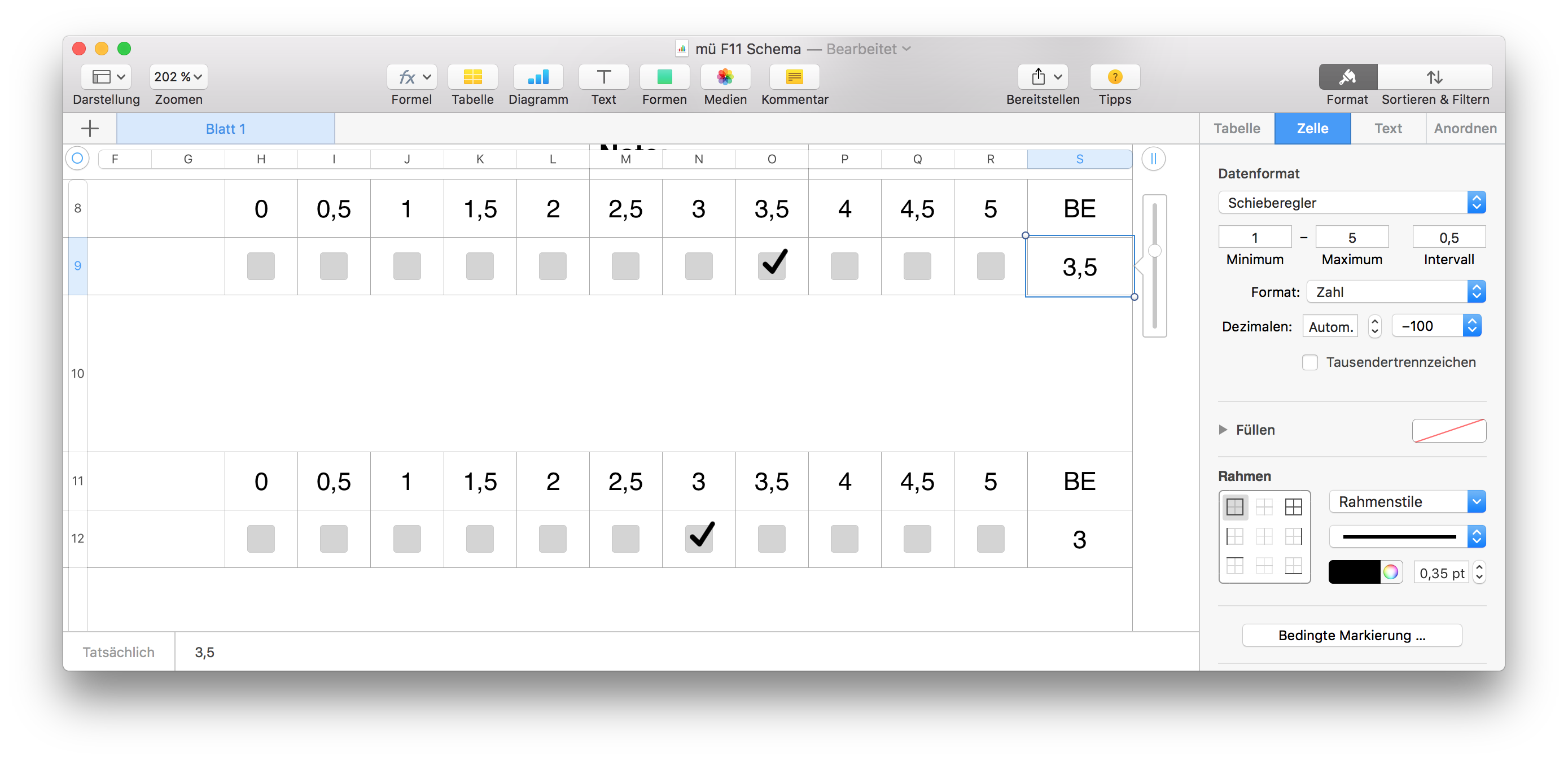Select bottom border layout in Rahmen grid
Viewport: 1568px width, 761px height.
pyautogui.click(x=1294, y=566)
